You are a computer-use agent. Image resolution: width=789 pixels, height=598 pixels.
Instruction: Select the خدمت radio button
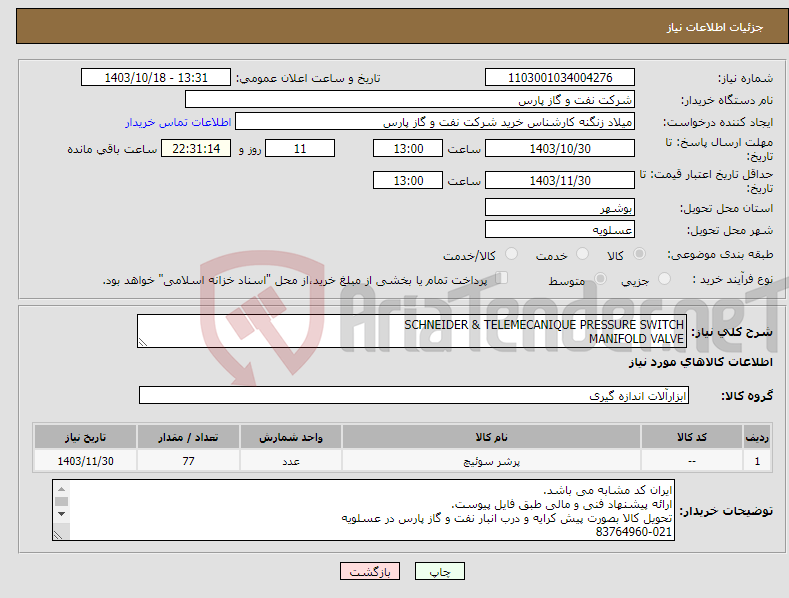point(582,254)
